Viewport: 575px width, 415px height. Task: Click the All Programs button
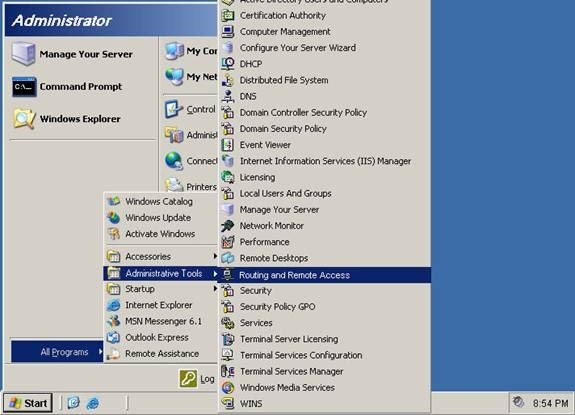pos(57,352)
